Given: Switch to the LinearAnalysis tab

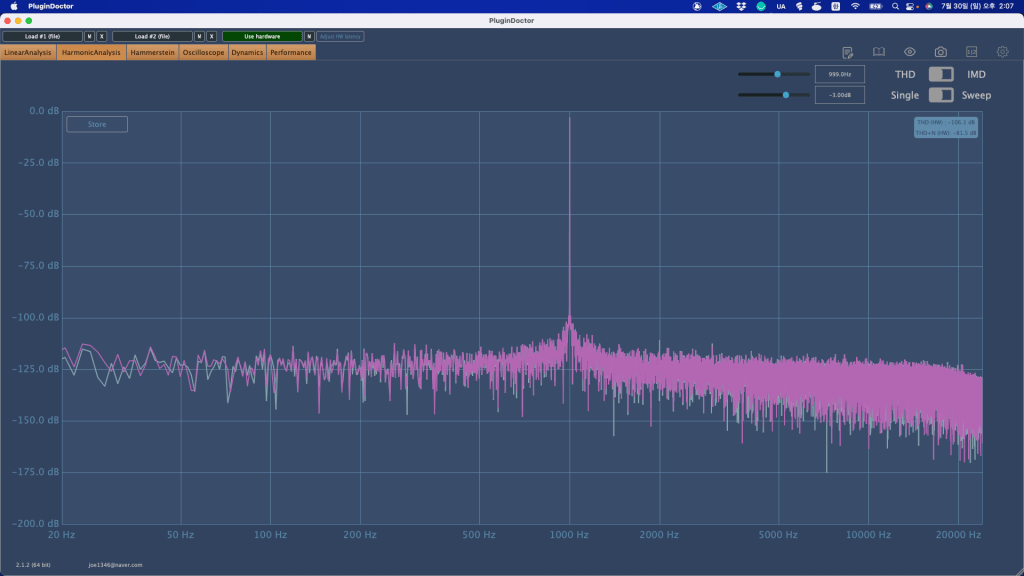Looking at the screenshot, I should (x=28, y=52).
